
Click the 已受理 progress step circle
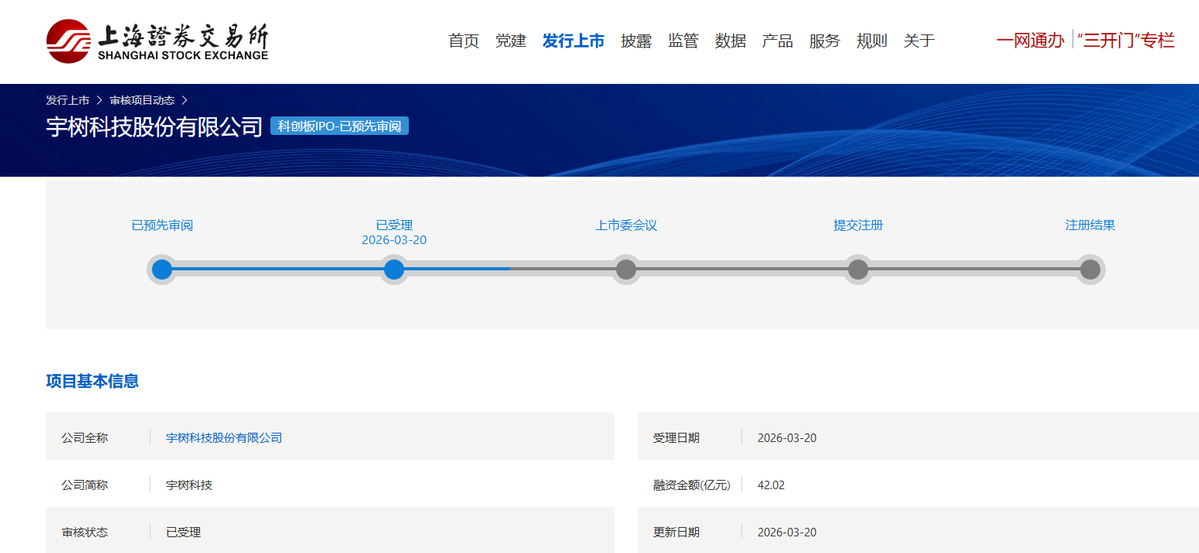click(x=394, y=269)
